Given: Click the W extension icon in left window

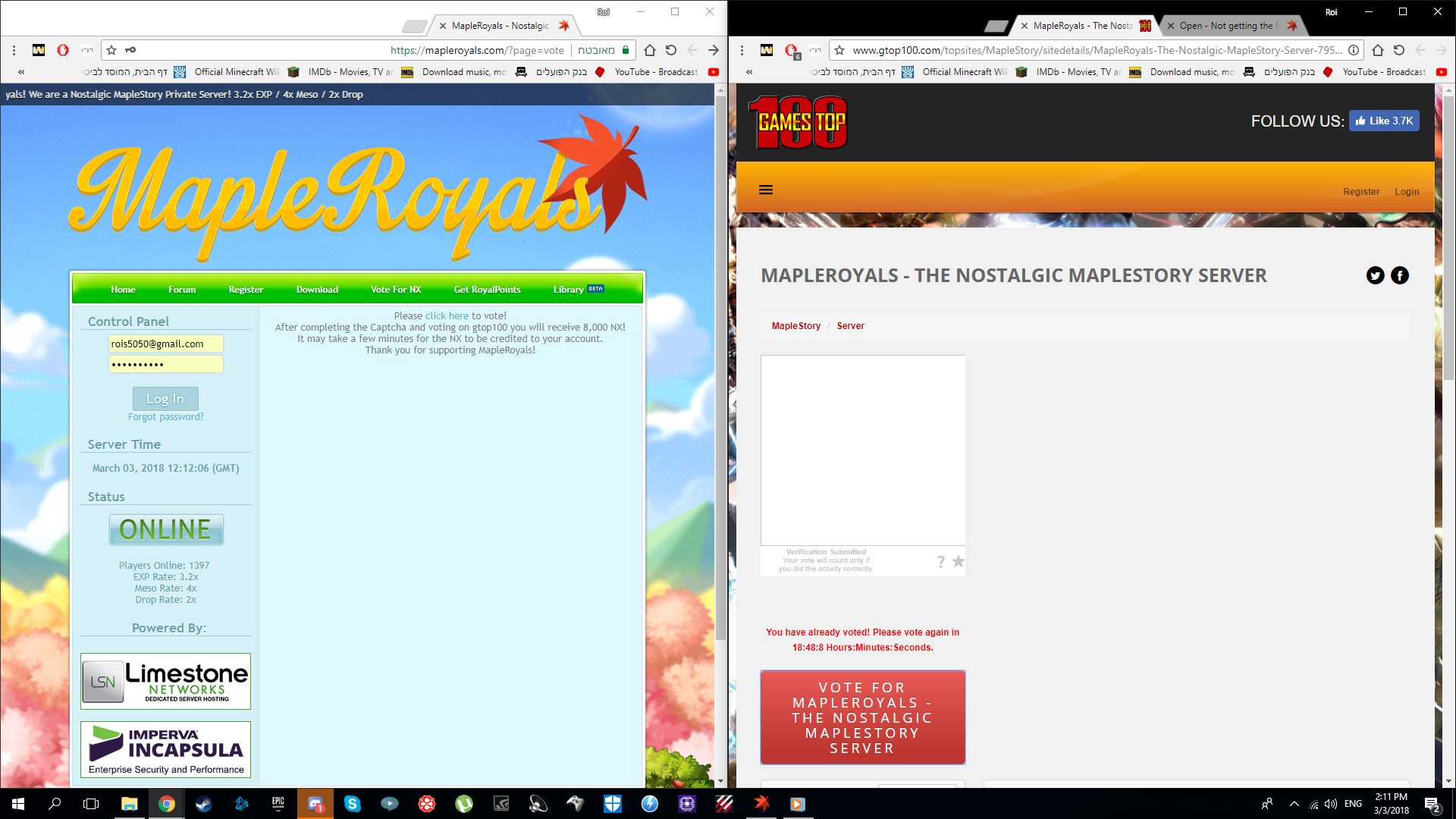Looking at the screenshot, I should pyautogui.click(x=39, y=50).
